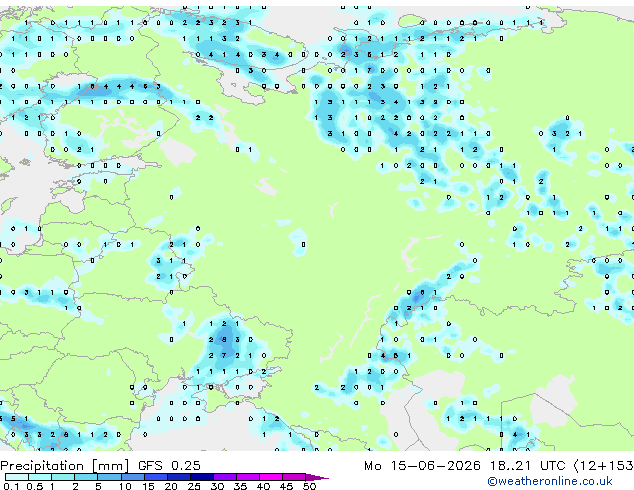Click the legend label "50"

pyautogui.click(x=309, y=486)
